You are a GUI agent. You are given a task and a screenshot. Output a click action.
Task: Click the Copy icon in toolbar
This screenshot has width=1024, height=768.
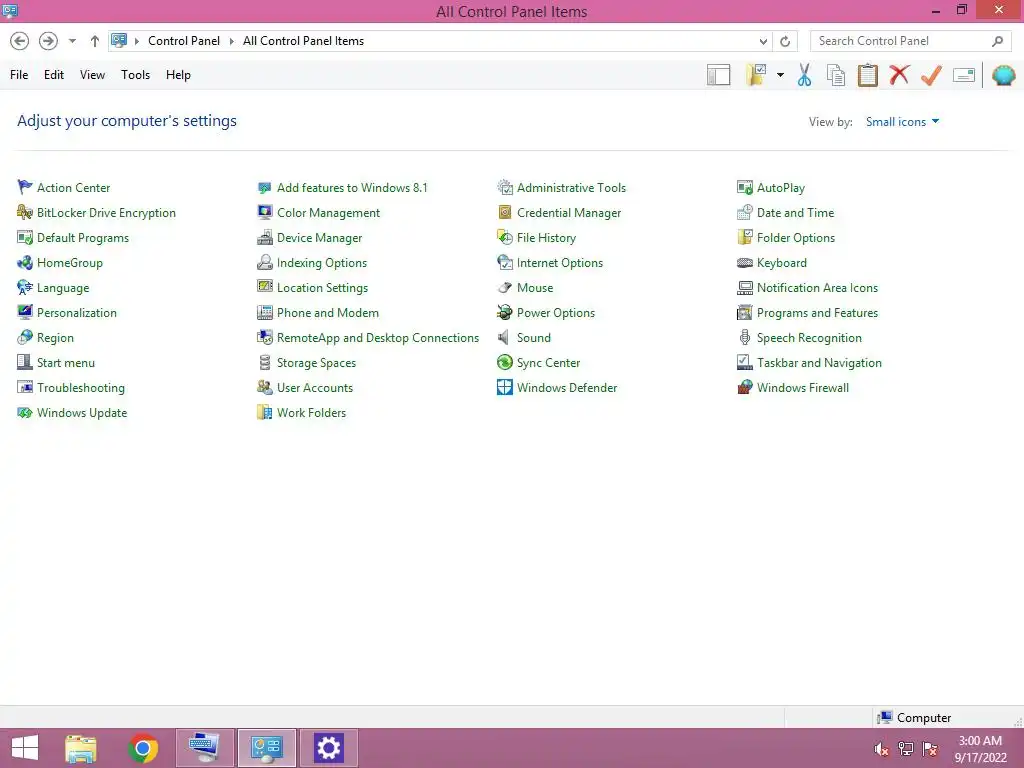pos(836,75)
